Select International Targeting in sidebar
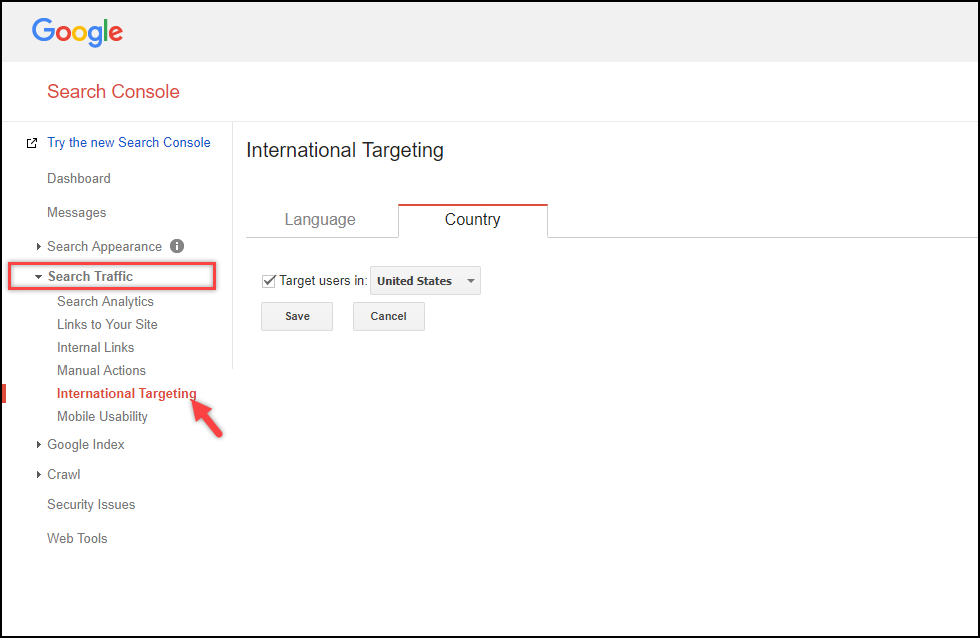The height and width of the screenshot is (638, 980). 127,394
